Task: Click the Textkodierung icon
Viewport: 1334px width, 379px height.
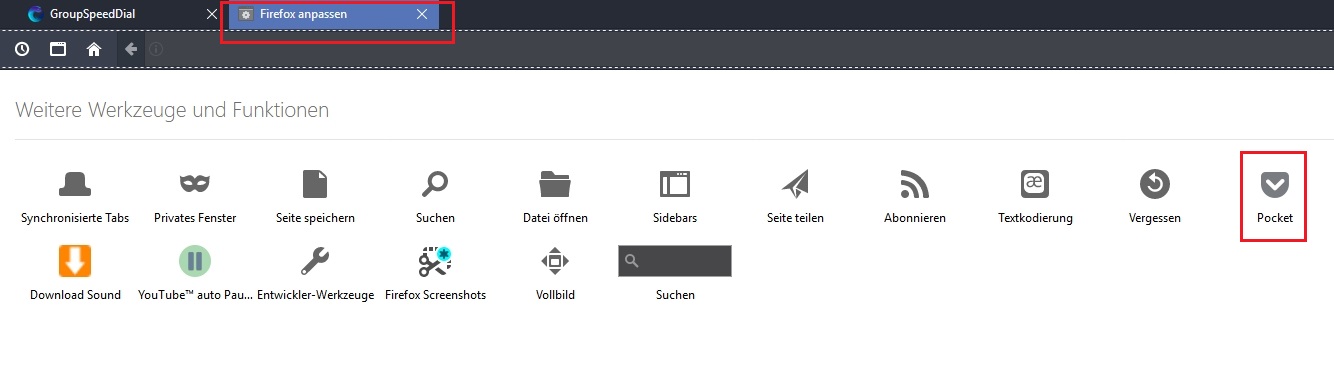Action: (x=1035, y=184)
